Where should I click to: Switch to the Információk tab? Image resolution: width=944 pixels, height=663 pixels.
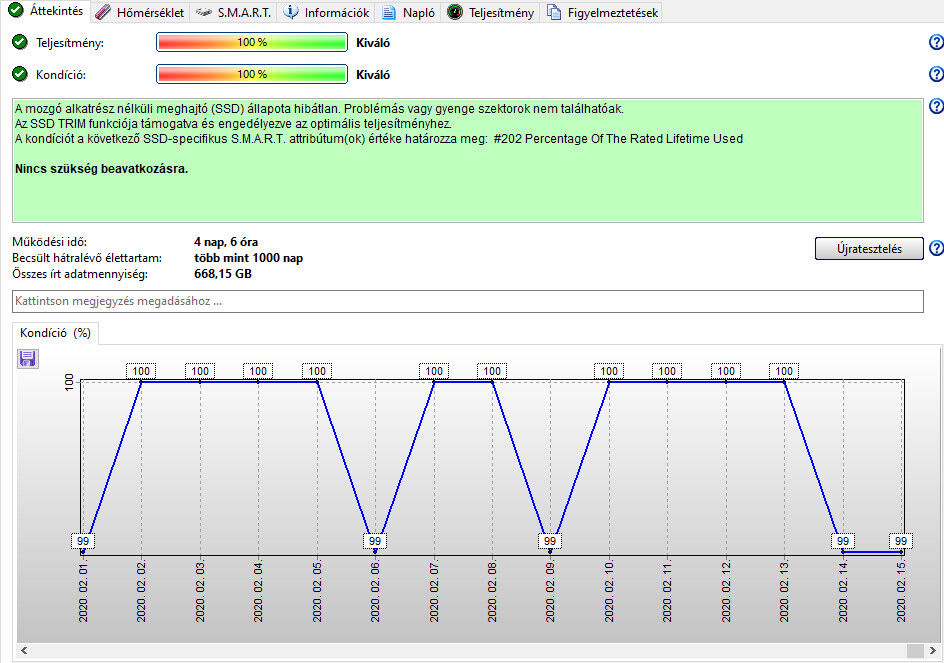pyautogui.click(x=326, y=13)
